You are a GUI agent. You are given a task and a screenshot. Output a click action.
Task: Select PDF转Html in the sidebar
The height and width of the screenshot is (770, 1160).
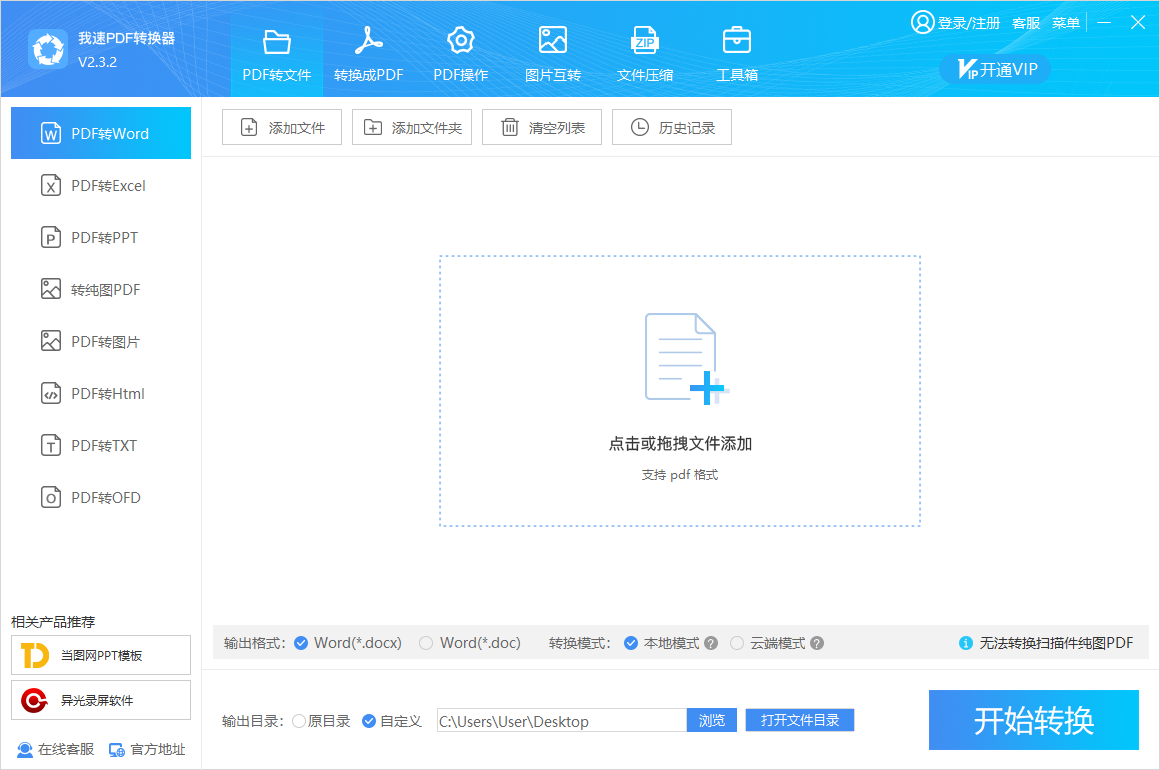point(101,394)
